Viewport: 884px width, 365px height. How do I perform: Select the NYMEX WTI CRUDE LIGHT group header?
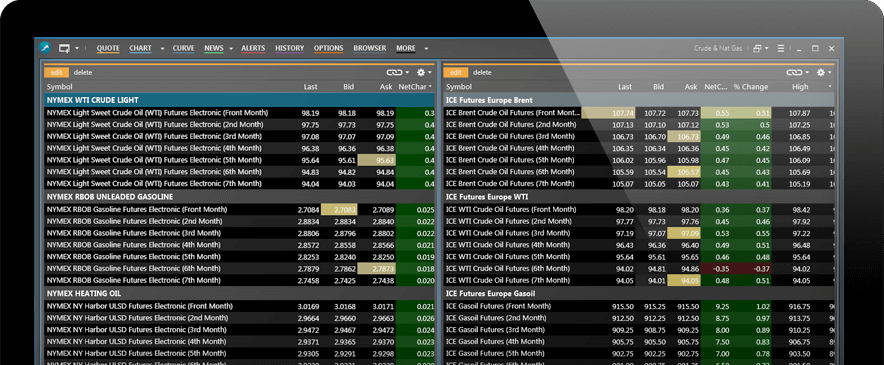coord(240,100)
